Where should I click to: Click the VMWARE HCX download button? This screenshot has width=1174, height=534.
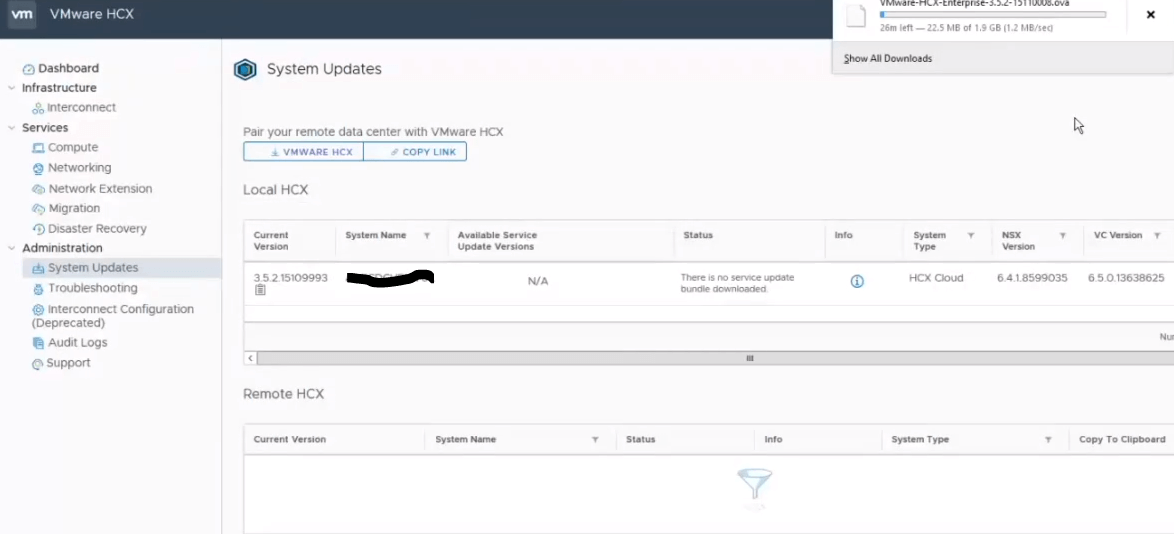point(303,152)
